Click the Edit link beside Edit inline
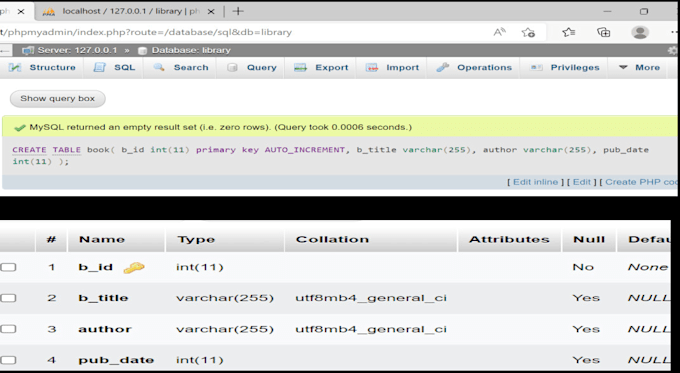680x373 pixels. 582,182
